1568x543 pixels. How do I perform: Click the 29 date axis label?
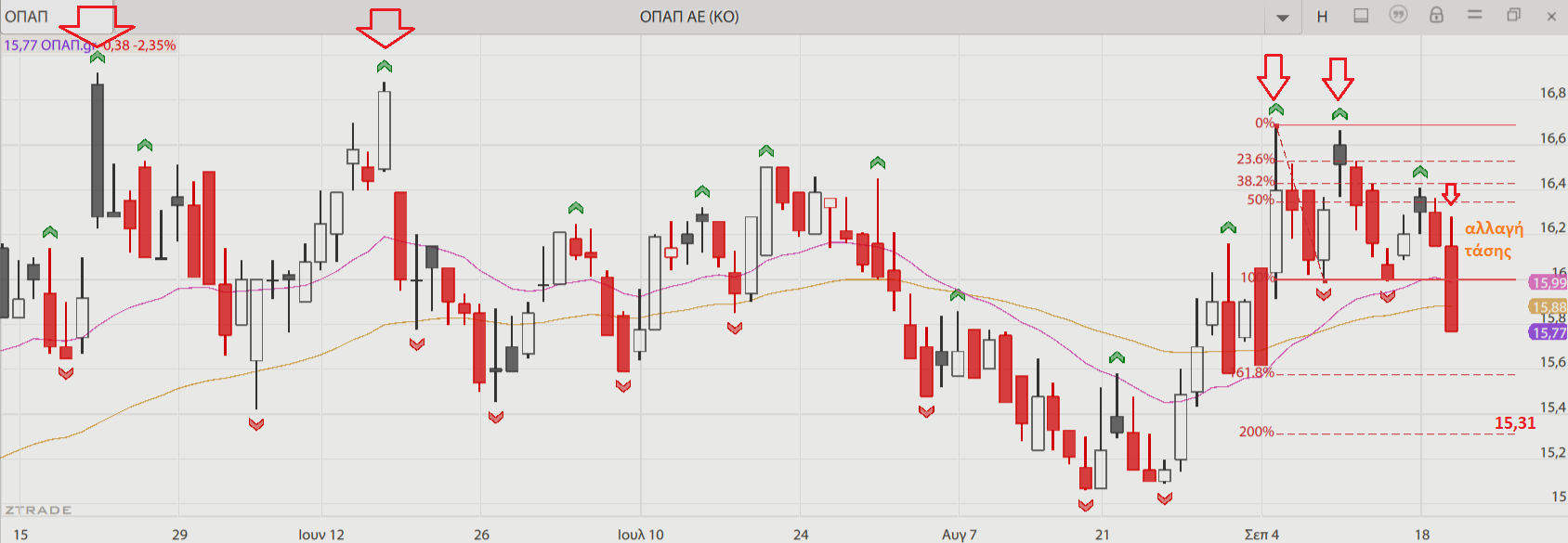pos(180,535)
